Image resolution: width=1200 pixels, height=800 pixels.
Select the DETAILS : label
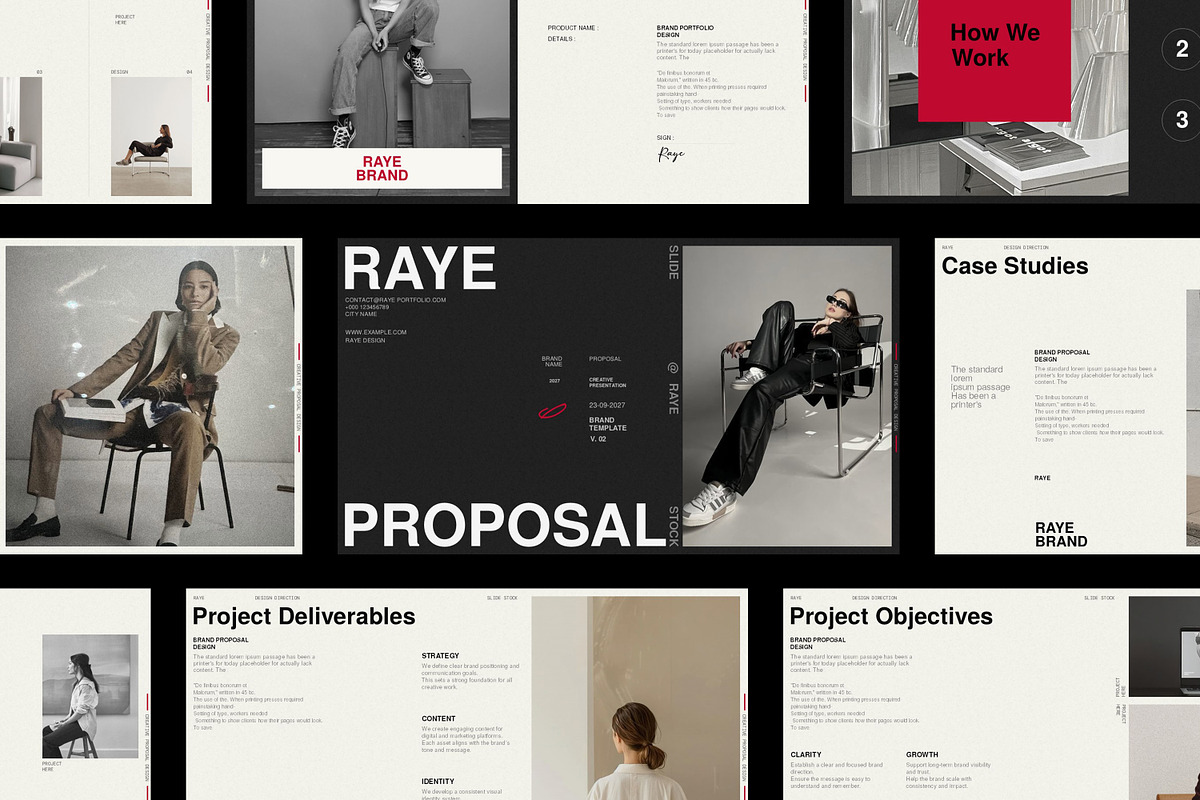point(561,39)
